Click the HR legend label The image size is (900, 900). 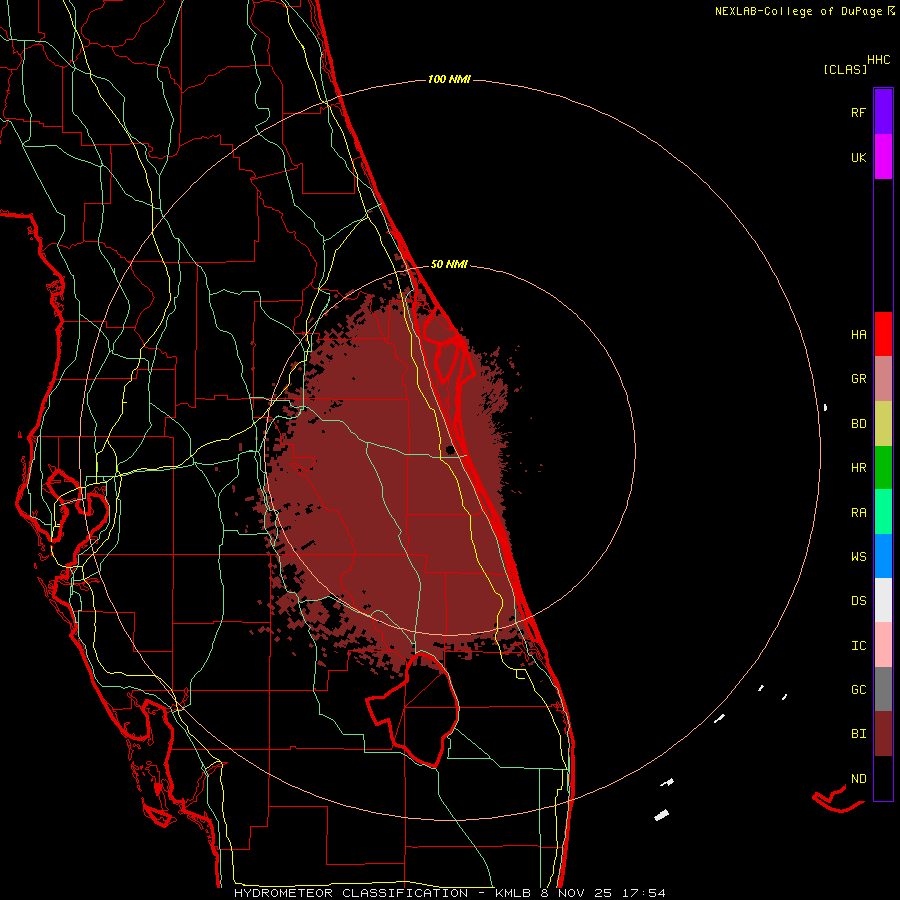(858, 468)
